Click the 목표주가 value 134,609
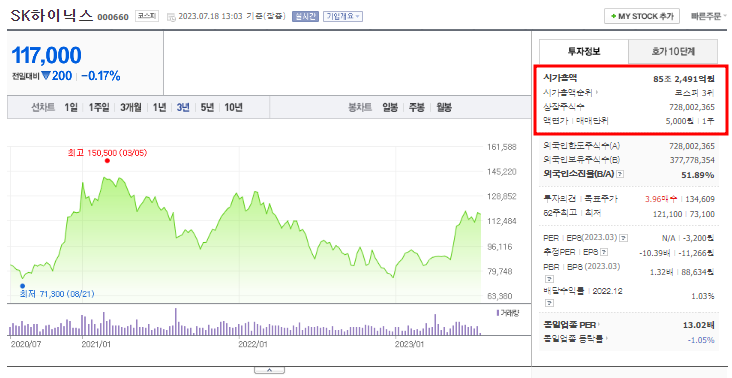 tap(700, 199)
